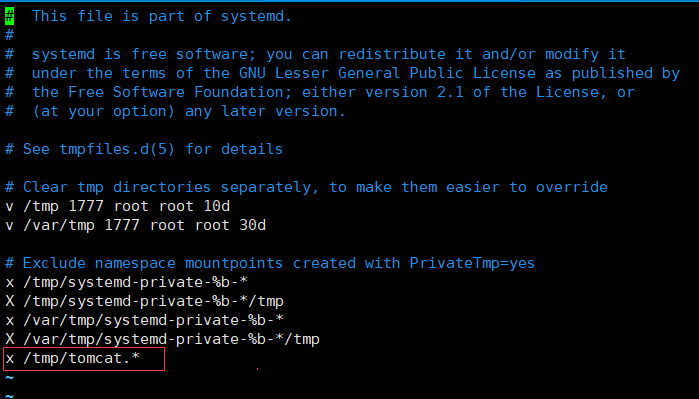Screen dimensions: 699x399
Task: Click the line 'x /var/tmp/systemd-private-%b-*'
Action: pos(144,321)
